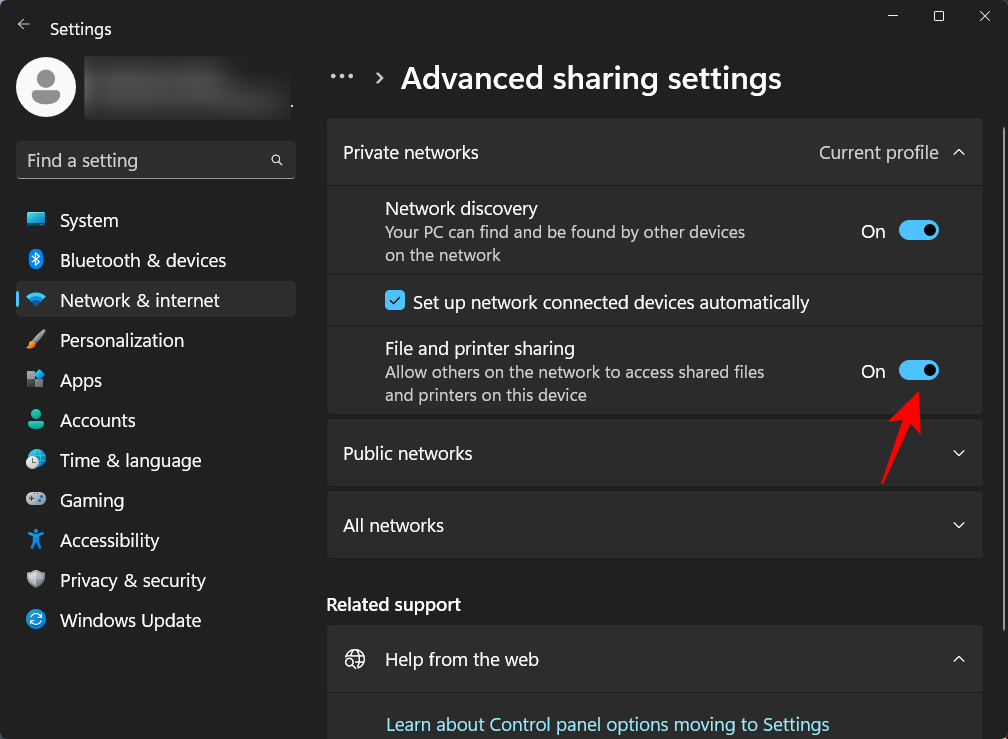Open the Control panel options article link
This screenshot has width=1008, height=739.
click(607, 724)
